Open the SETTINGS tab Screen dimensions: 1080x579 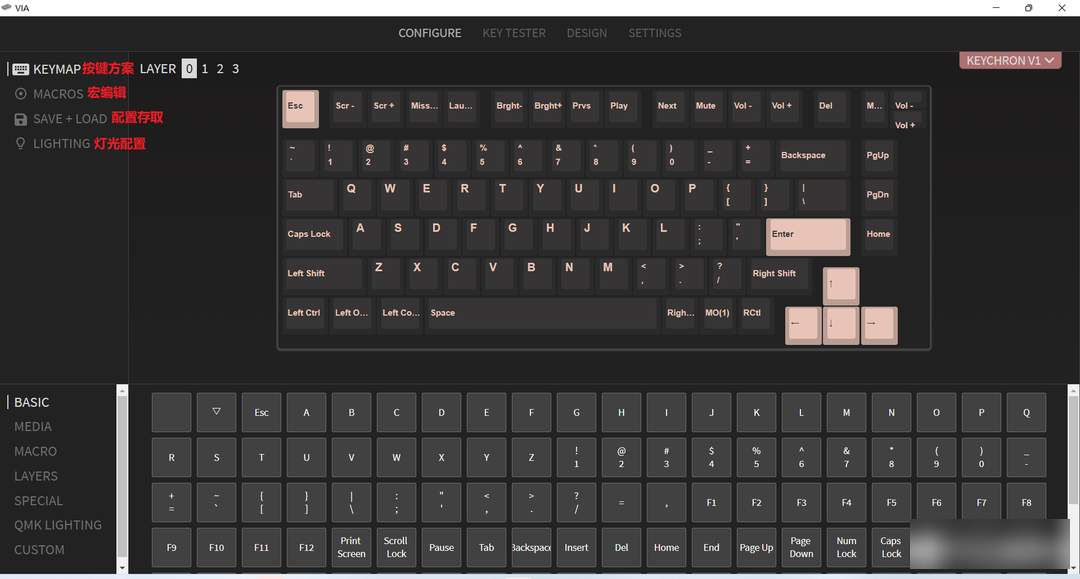(654, 33)
